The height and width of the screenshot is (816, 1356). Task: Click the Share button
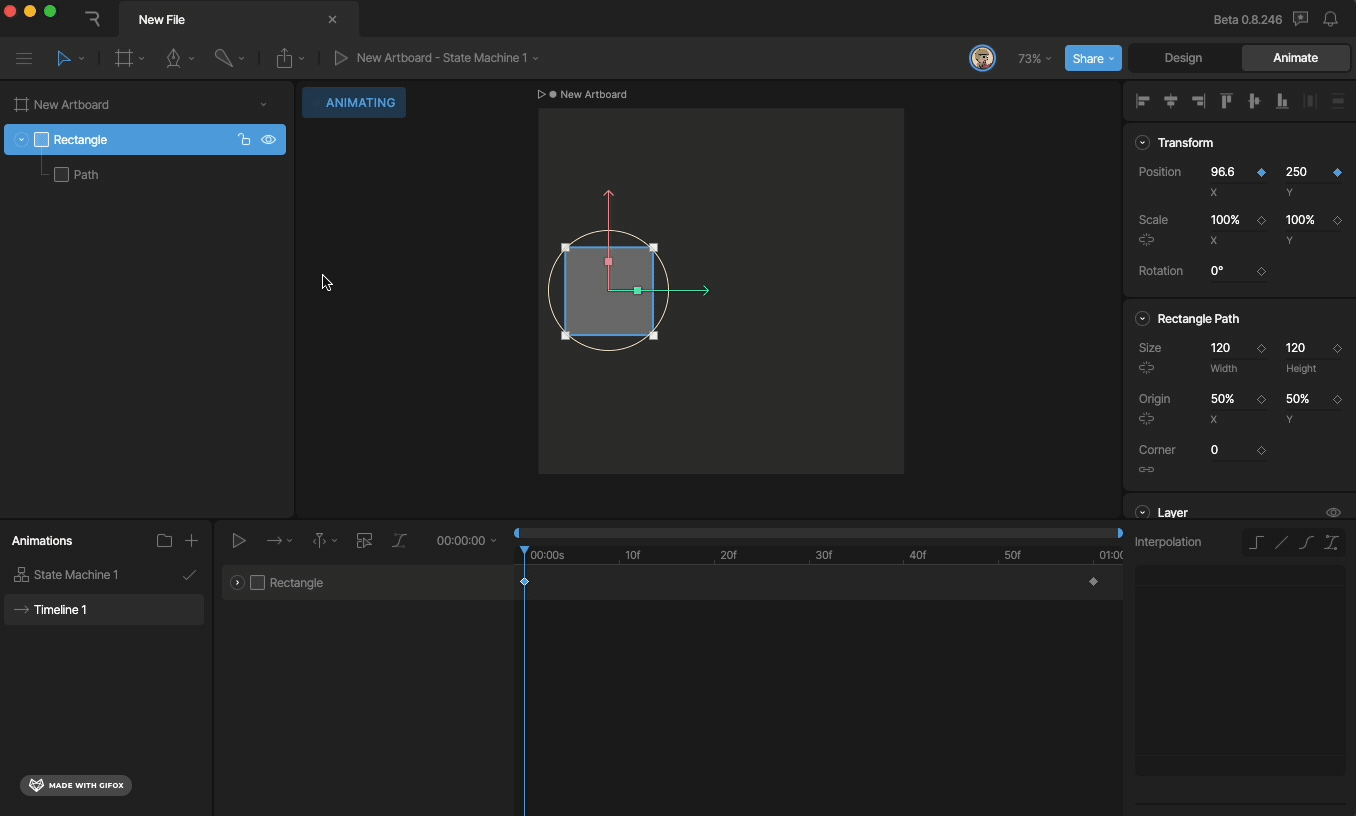pos(1093,59)
